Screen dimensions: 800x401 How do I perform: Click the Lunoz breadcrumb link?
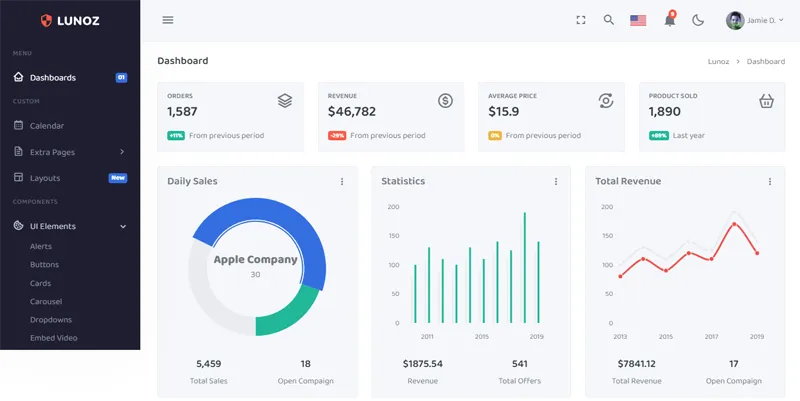tap(718, 61)
